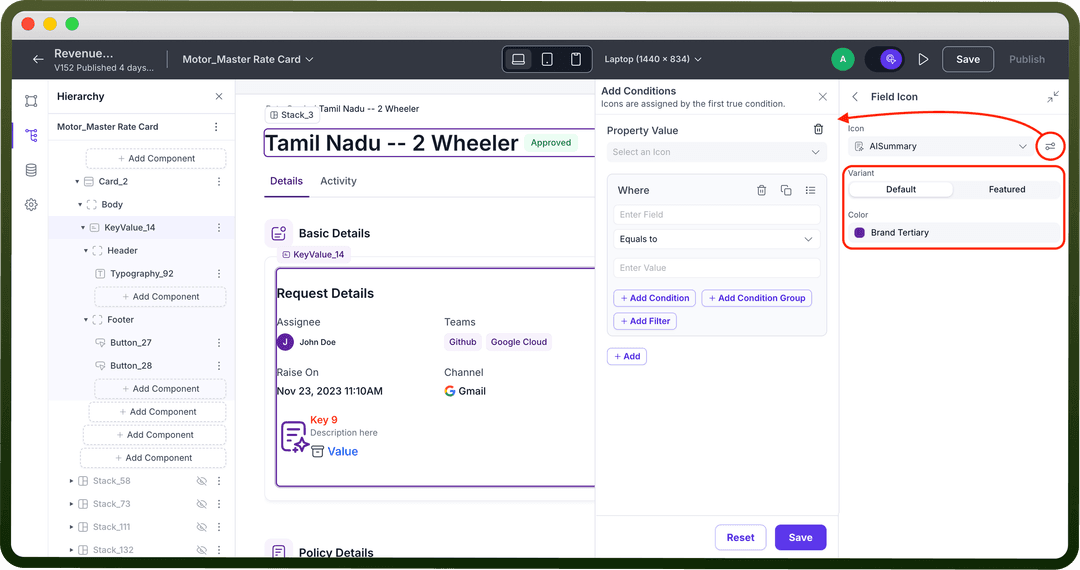Expand the Stack_73 tree node
The width and height of the screenshot is (1080, 570).
point(71,504)
